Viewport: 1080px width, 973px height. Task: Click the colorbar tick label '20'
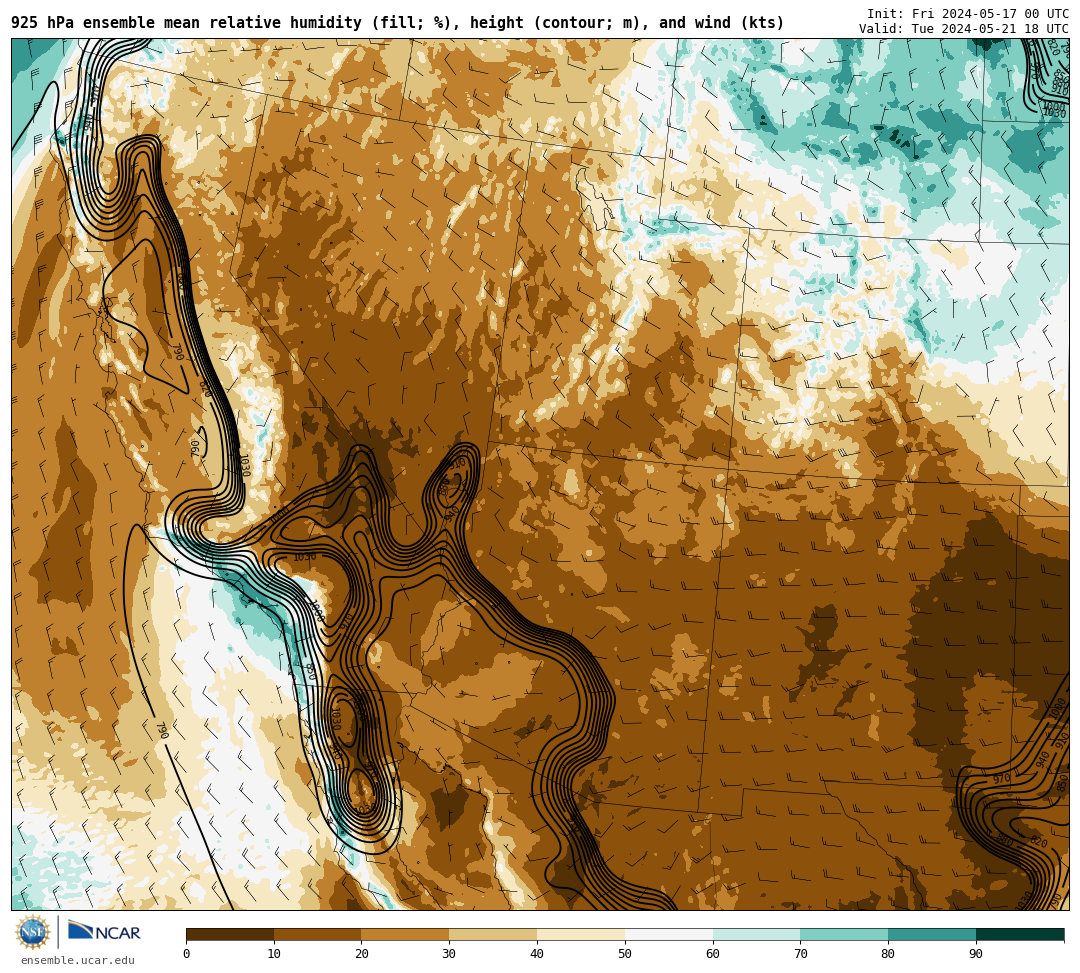(362, 954)
